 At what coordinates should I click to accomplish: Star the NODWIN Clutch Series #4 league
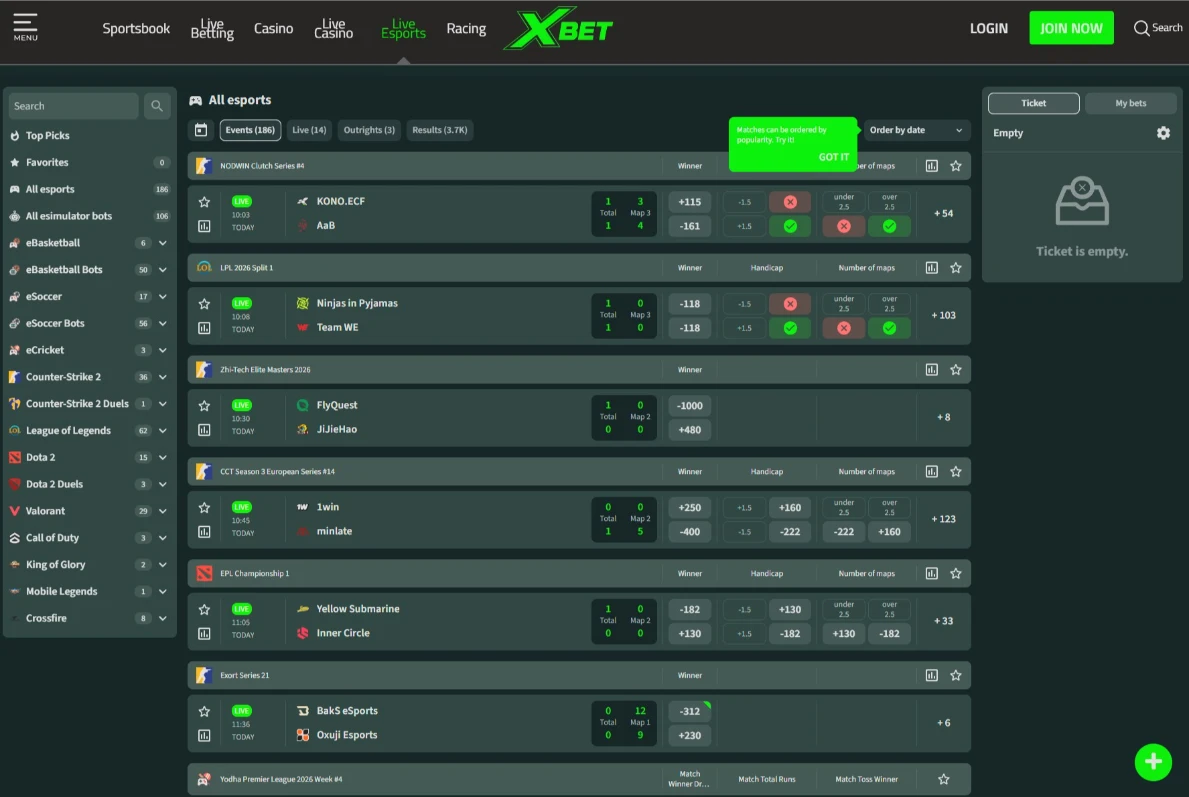(956, 166)
